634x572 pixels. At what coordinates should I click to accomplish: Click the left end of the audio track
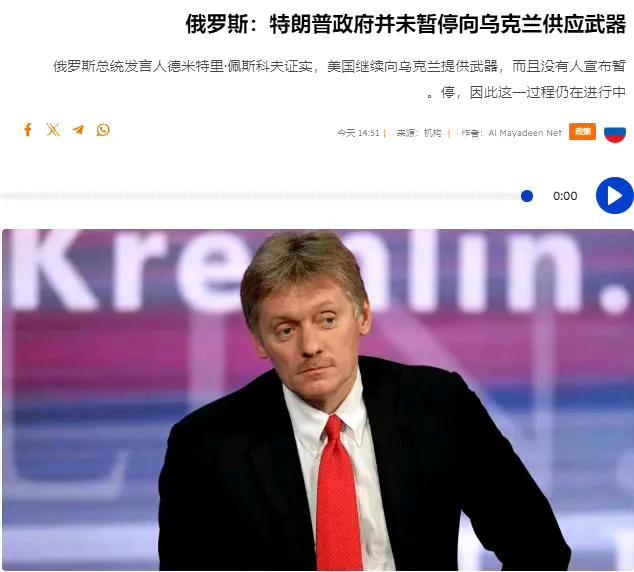pyautogui.click(x=5, y=196)
